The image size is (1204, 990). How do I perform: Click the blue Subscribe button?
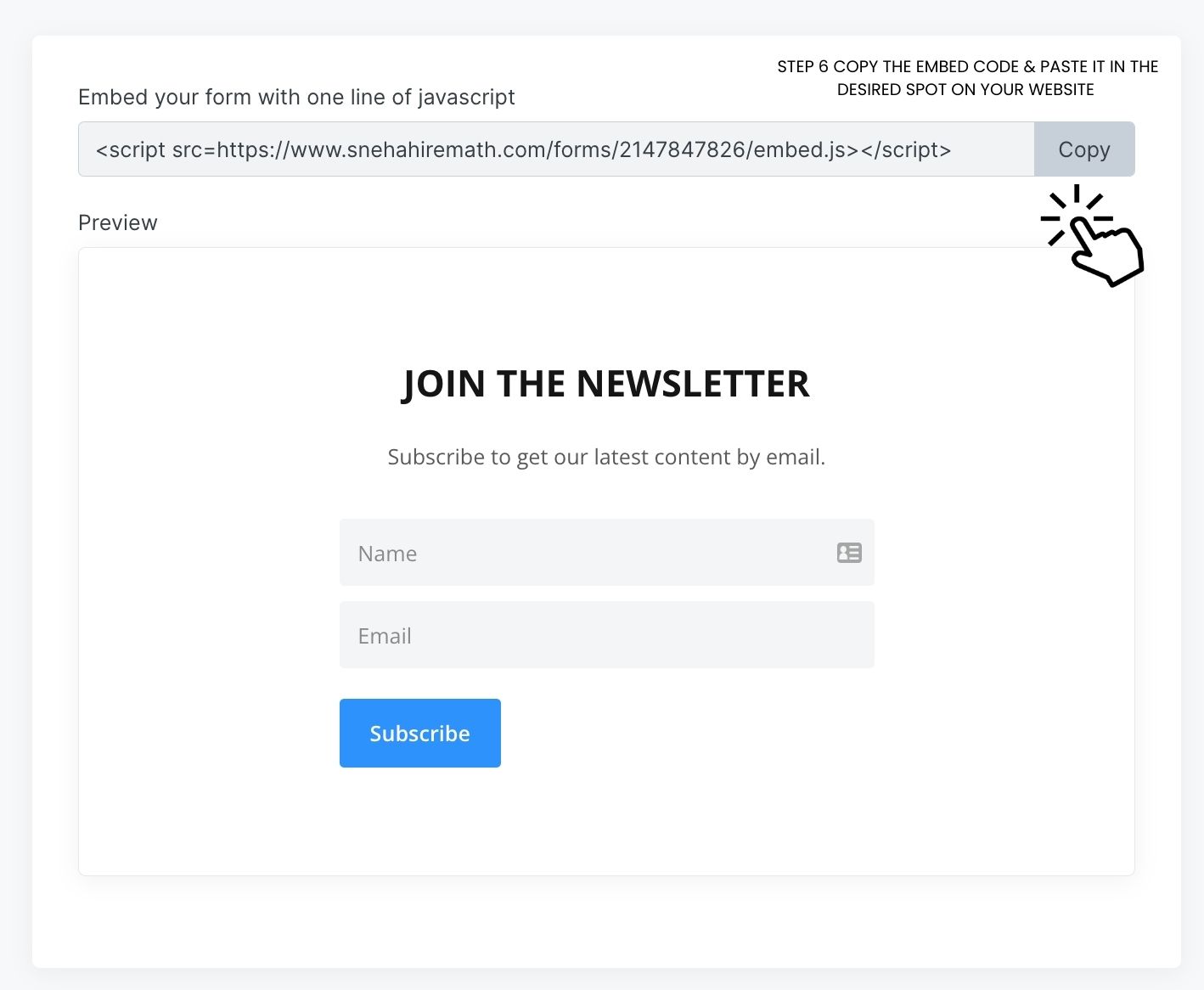(x=420, y=733)
